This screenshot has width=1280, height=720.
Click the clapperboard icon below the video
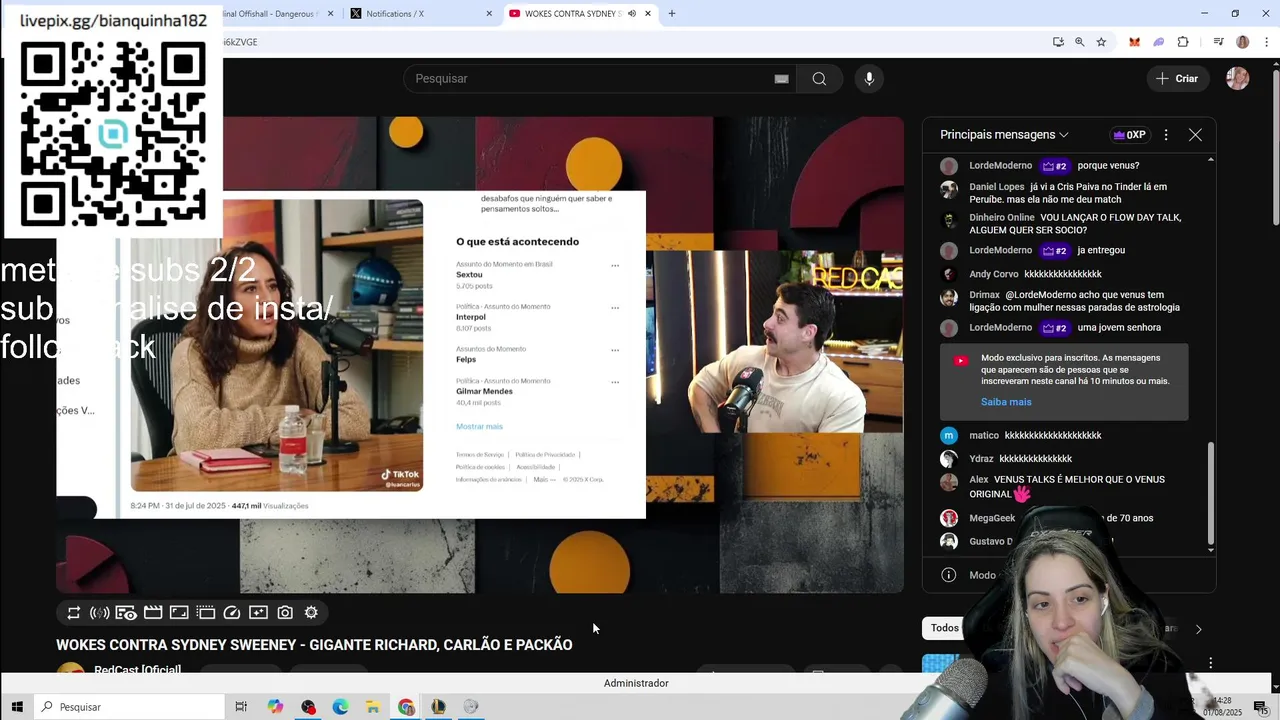[153, 613]
